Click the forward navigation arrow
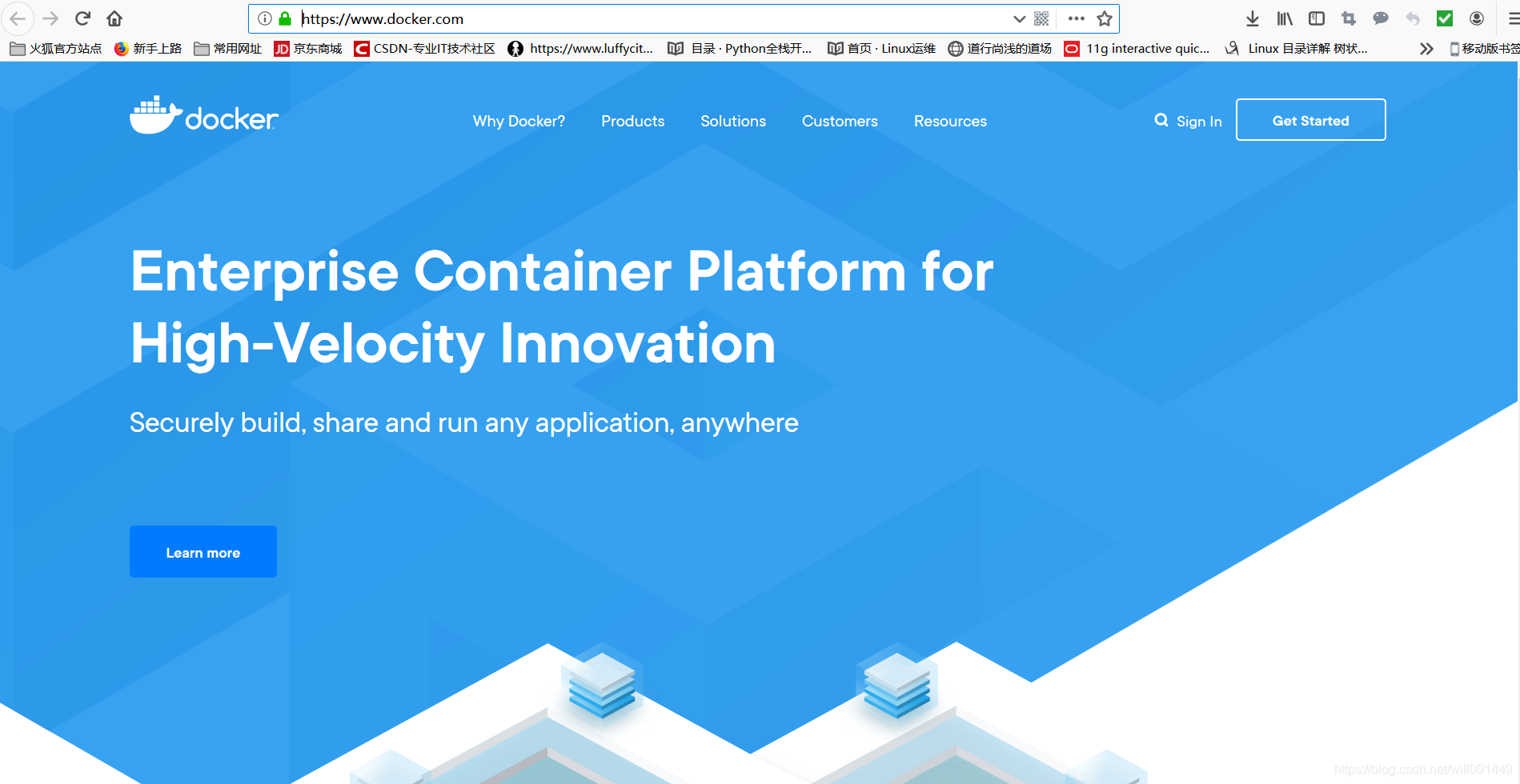Viewport: 1520px width, 784px height. 50,18
